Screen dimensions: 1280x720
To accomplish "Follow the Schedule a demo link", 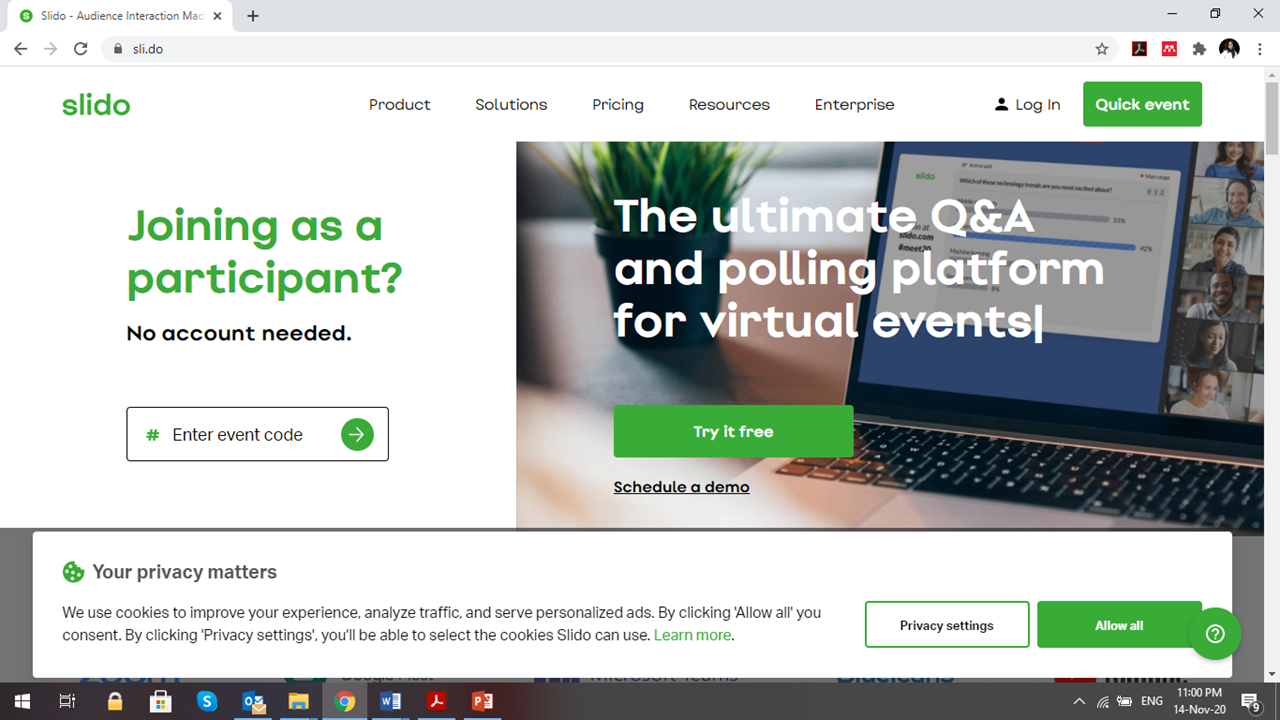I will [x=681, y=487].
